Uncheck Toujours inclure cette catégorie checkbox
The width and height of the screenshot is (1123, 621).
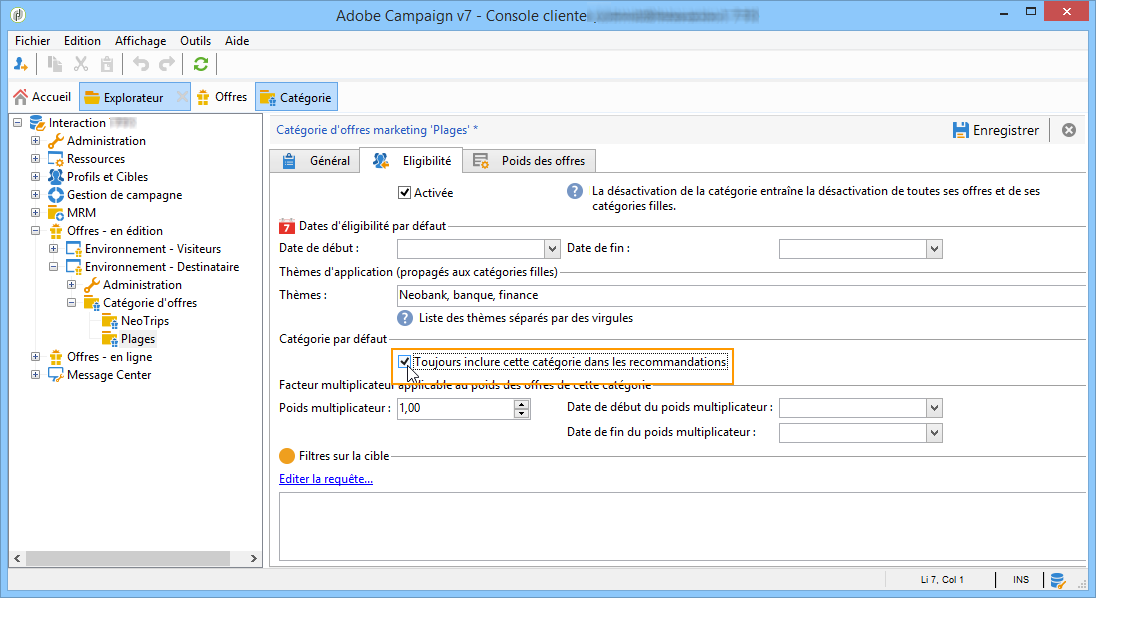pyautogui.click(x=404, y=362)
